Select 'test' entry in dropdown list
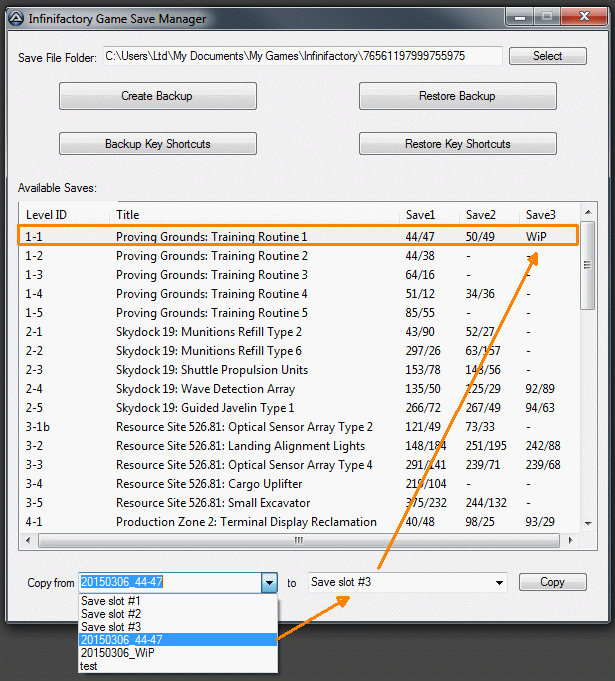Viewport: 615px width, 681px height. [x=178, y=666]
